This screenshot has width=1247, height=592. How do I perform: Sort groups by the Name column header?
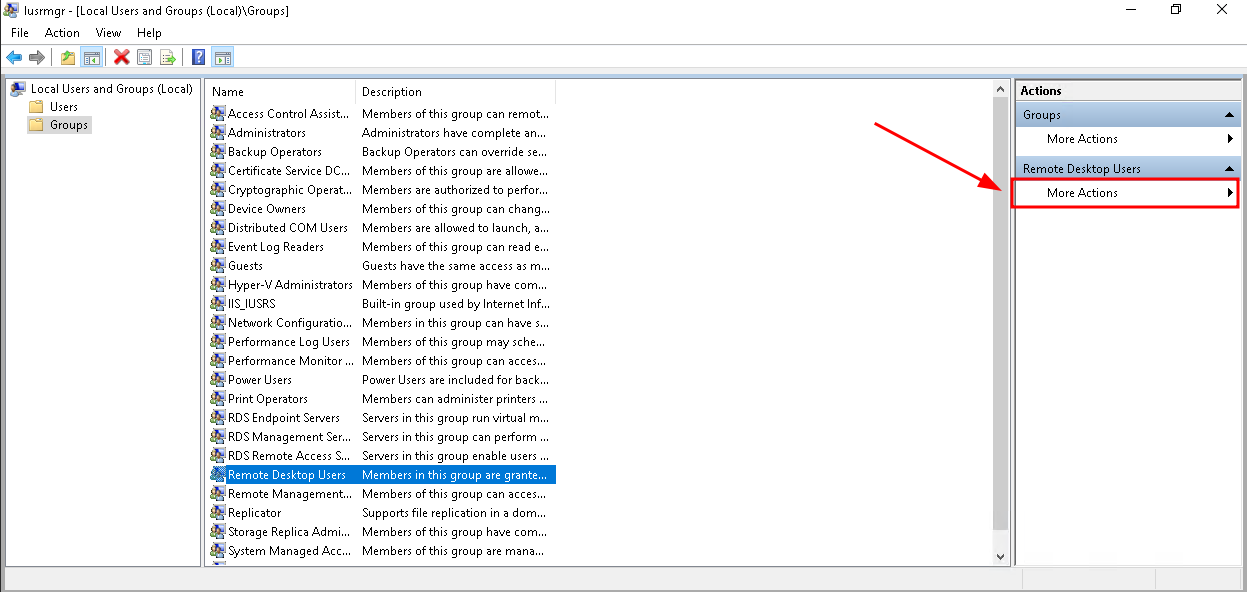coord(280,92)
